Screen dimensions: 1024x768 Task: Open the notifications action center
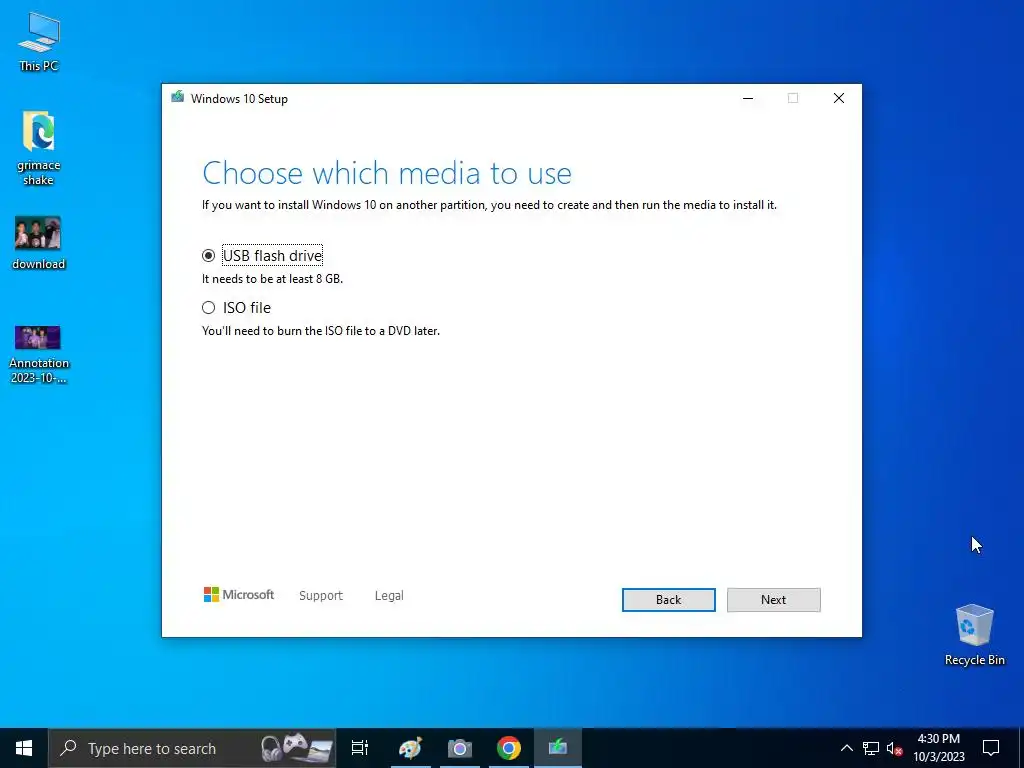(x=991, y=748)
